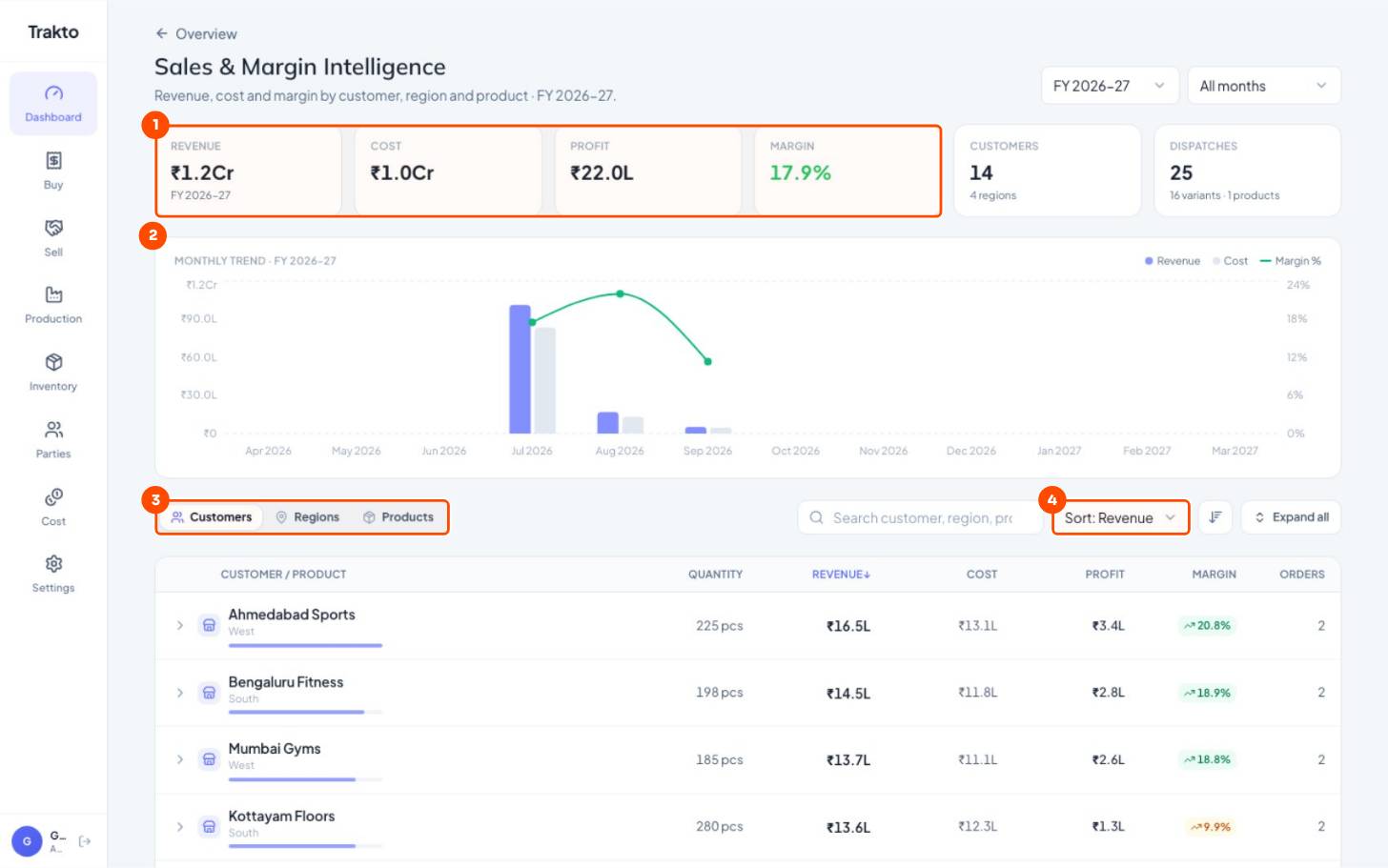Toggle the sort direction icon button

pos(1215,517)
